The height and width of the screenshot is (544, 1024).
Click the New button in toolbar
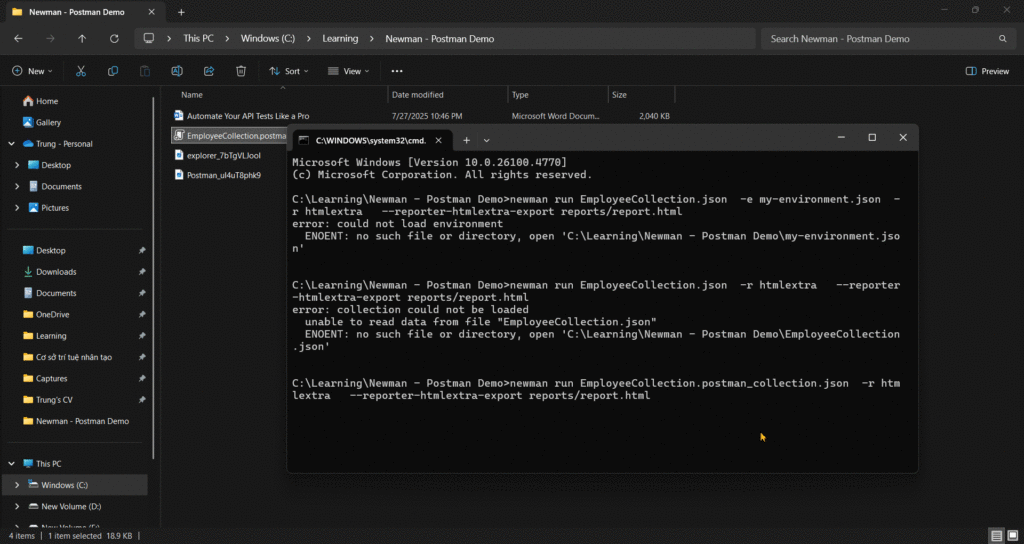click(31, 71)
